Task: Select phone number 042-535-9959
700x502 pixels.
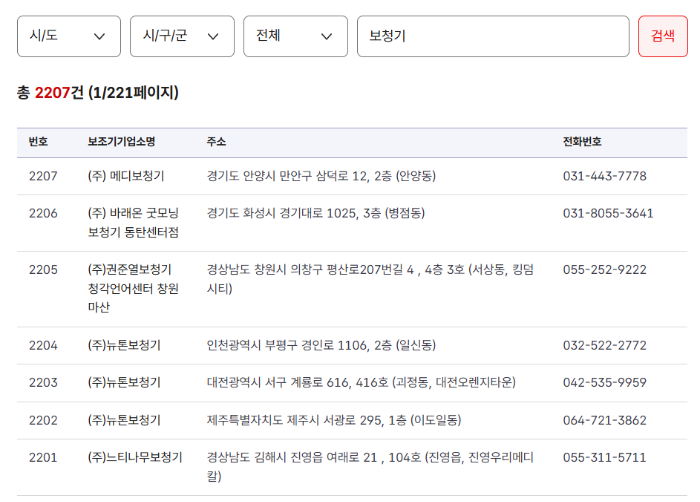Action: tap(604, 383)
